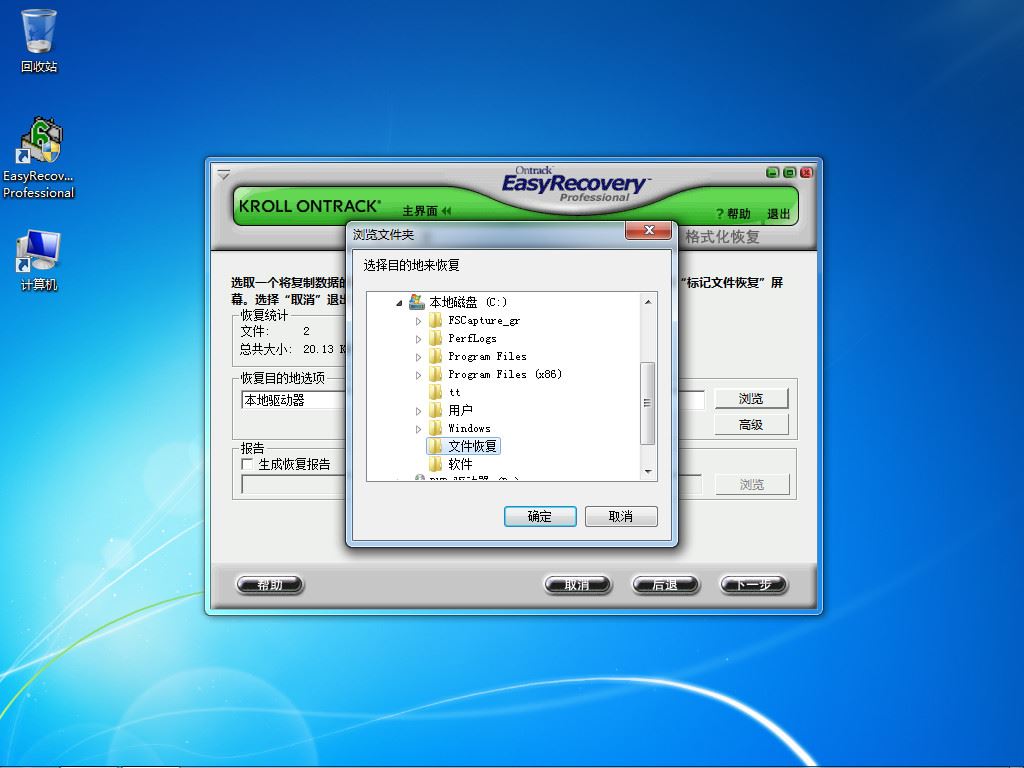
Task: Open the Recycle Bin desktop icon
Action: pyautogui.click(x=39, y=40)
